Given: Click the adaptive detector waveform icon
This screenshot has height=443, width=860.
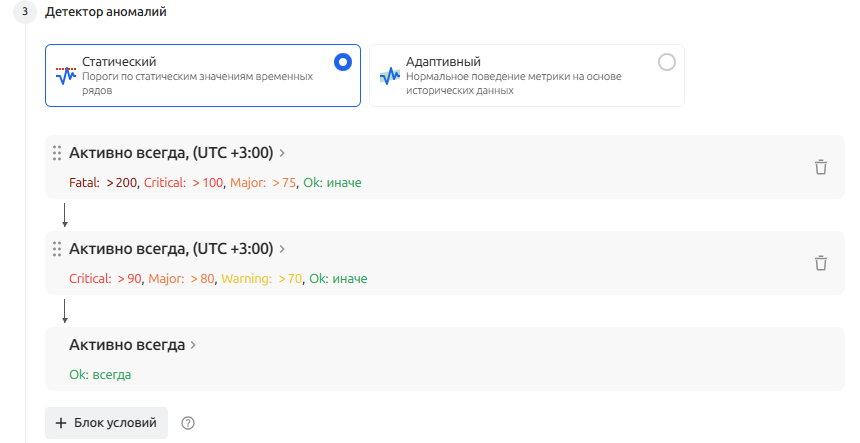Looking at the screenshot, I should (x=390, y=76).
